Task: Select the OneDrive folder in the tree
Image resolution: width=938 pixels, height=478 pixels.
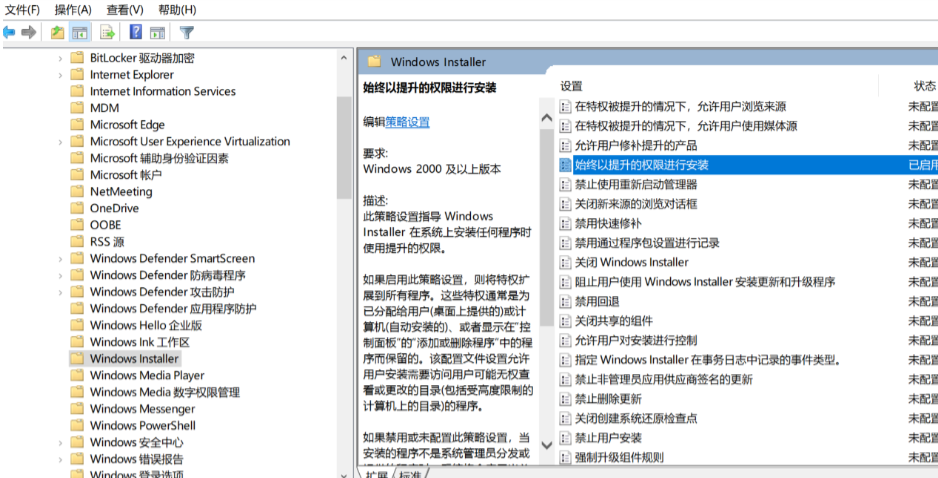Action: [x=114, y=208]
